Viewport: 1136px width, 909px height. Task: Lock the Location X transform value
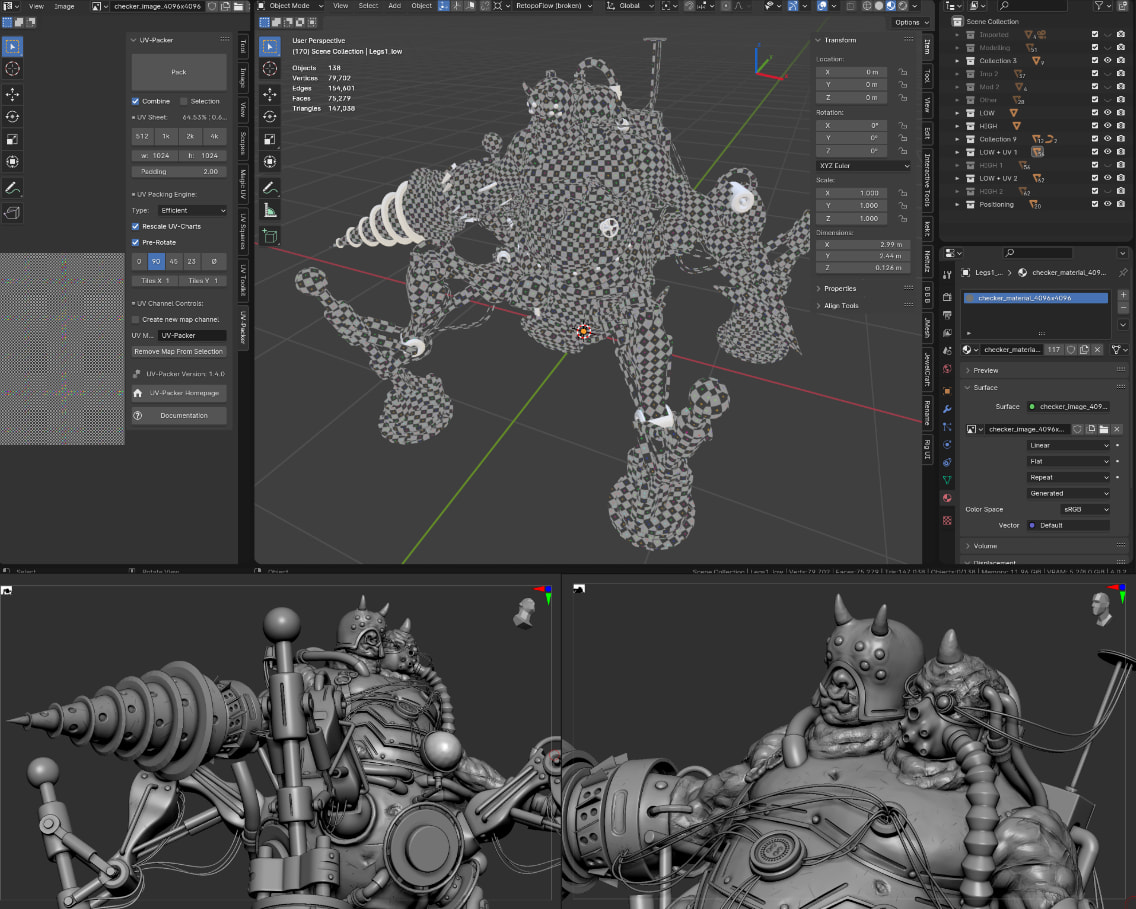point(902,72)
